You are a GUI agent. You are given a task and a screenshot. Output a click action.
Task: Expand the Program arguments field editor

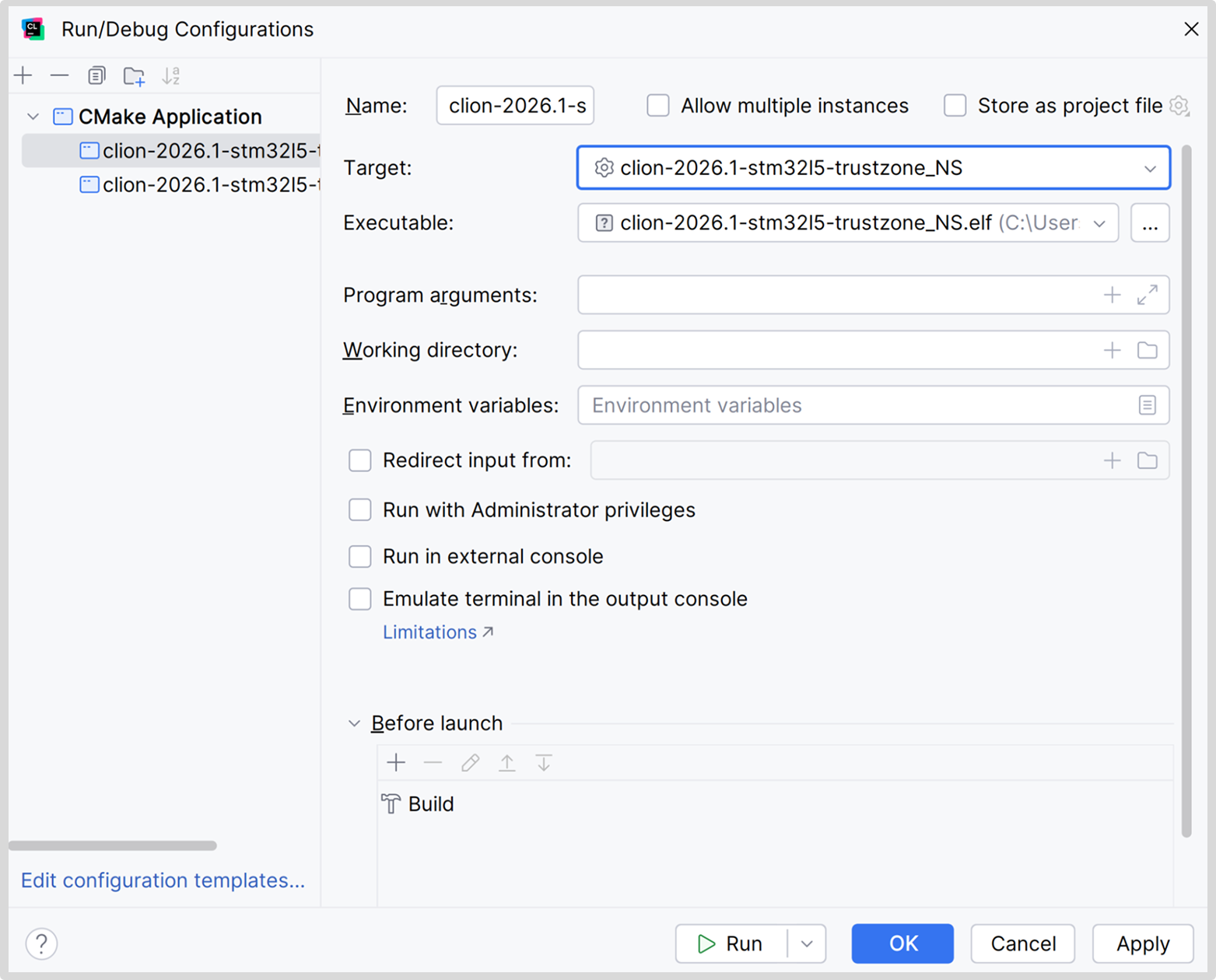tap(1147, 295)
